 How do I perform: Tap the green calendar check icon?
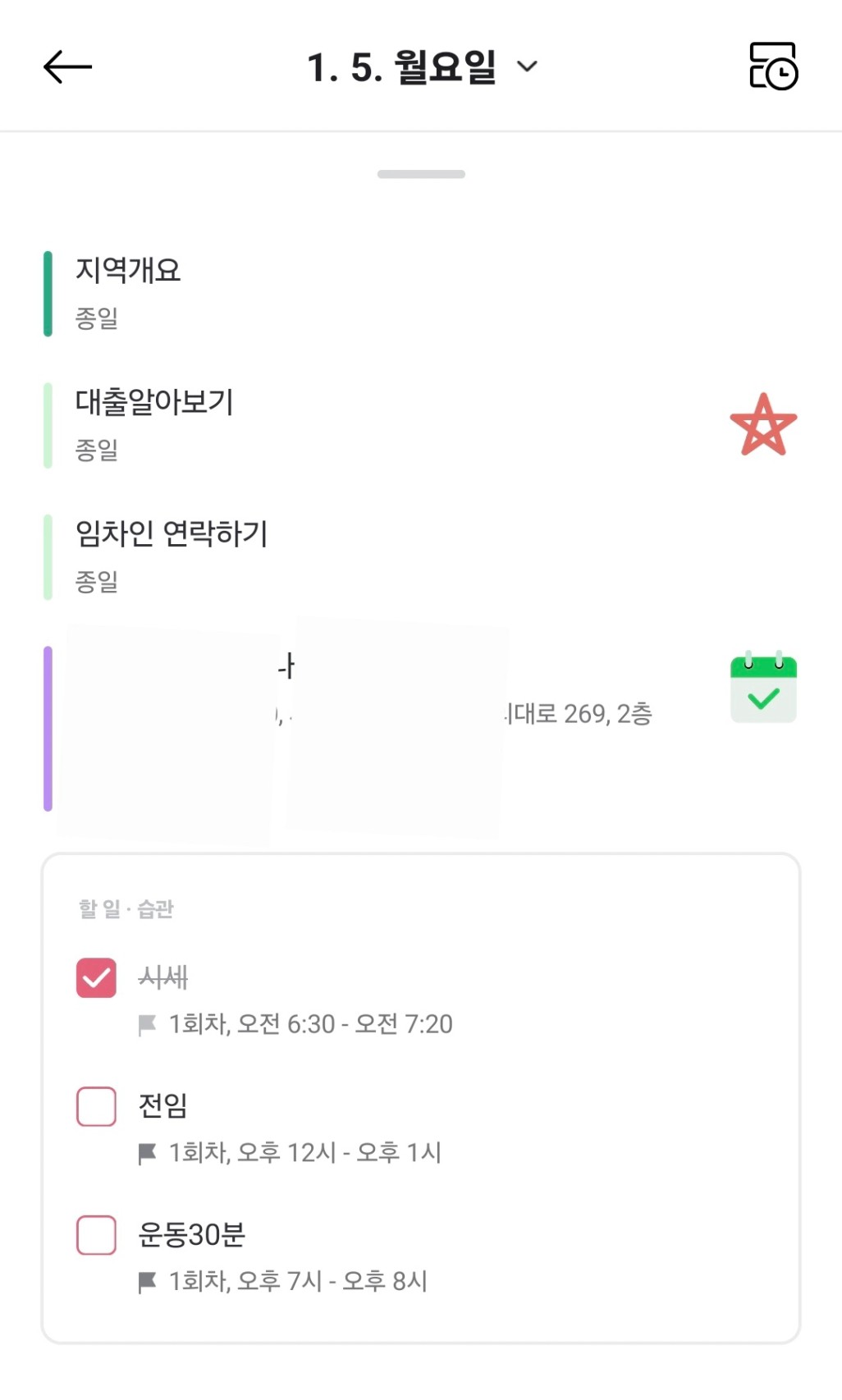pyautogui.click(x=763, y=689)
